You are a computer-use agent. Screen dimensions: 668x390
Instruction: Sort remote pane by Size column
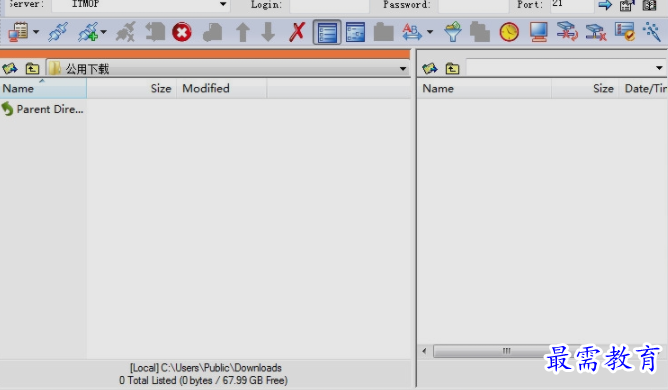click(x=585, y=88)
